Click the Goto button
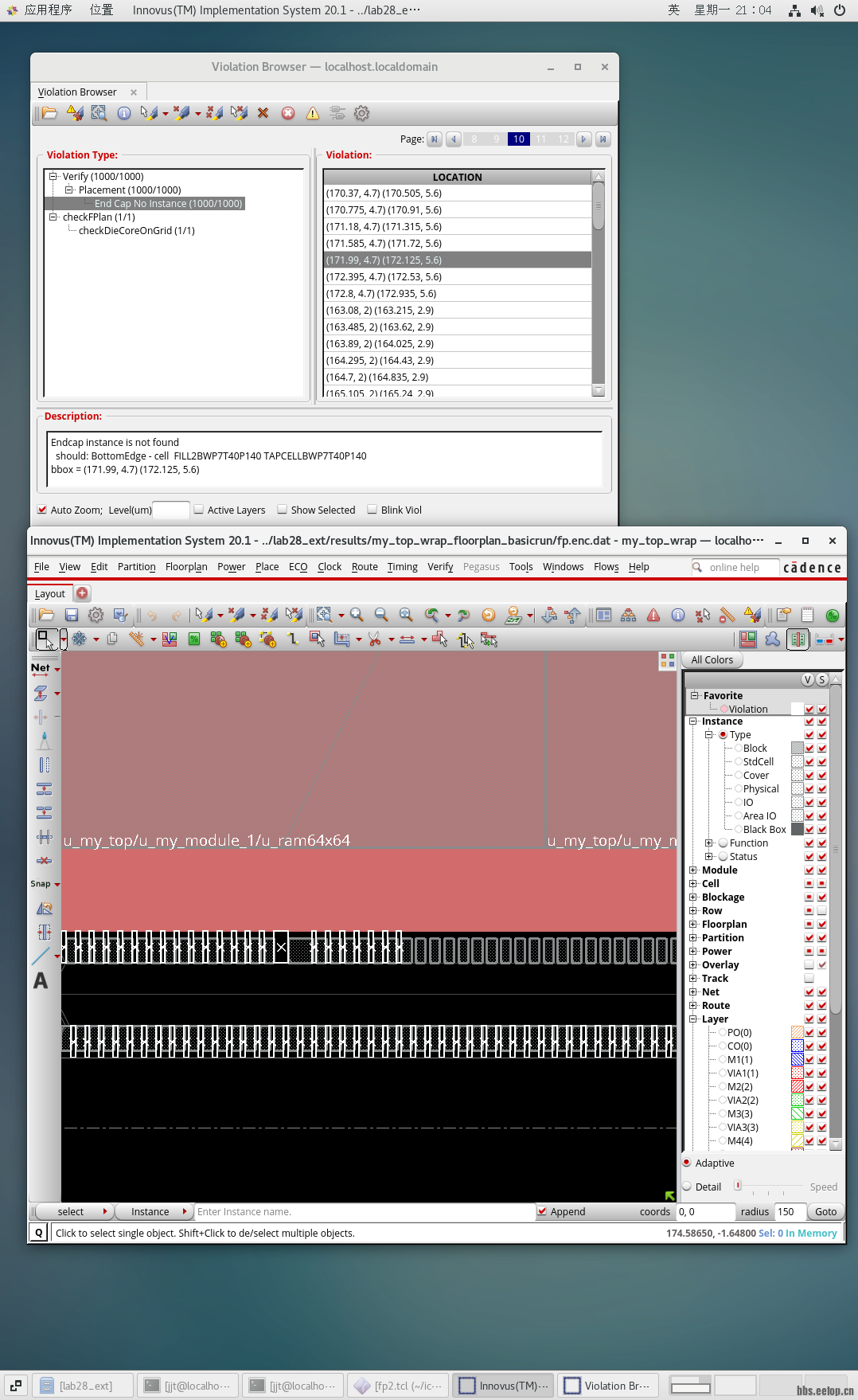Viewport: 858px width, 1400px height. [825, 1211]
